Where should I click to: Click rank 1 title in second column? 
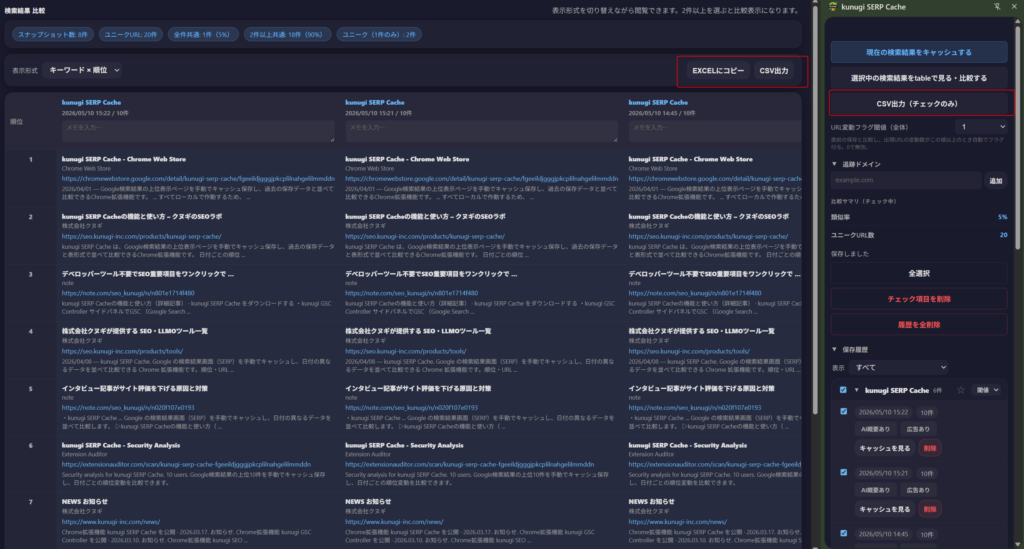pyautogui.click(x=407, y=159)
